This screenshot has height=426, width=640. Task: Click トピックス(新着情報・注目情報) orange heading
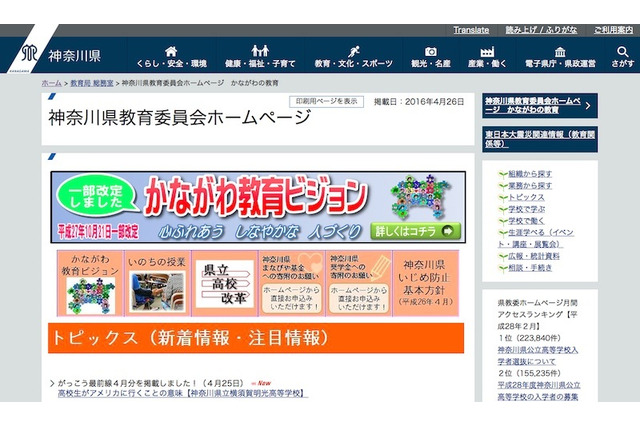[x=256, y=338]
